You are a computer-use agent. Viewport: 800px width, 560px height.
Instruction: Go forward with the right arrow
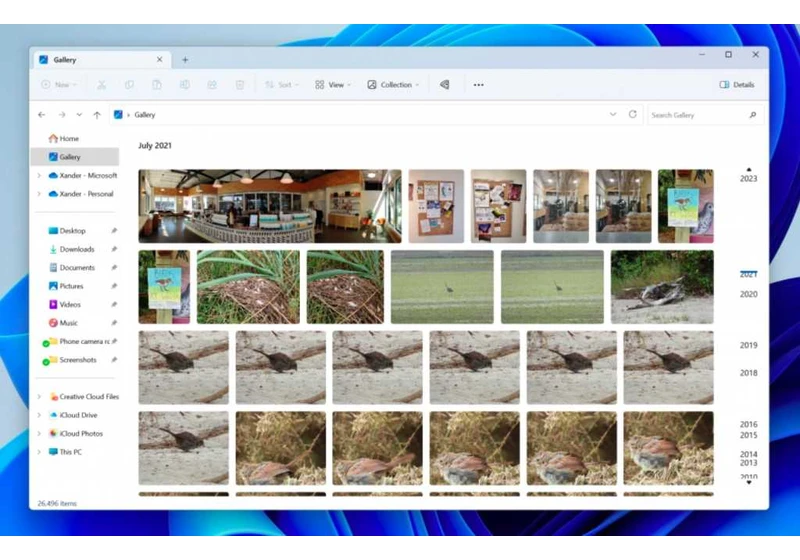62,115
